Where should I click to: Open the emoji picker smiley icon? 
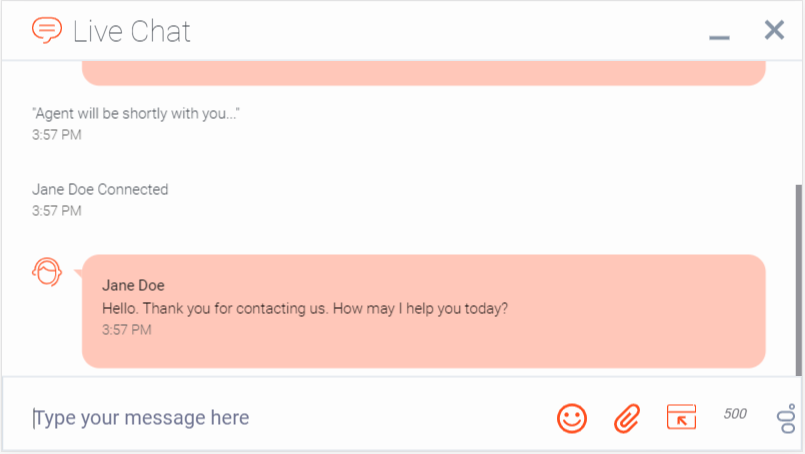coord(572,418)
